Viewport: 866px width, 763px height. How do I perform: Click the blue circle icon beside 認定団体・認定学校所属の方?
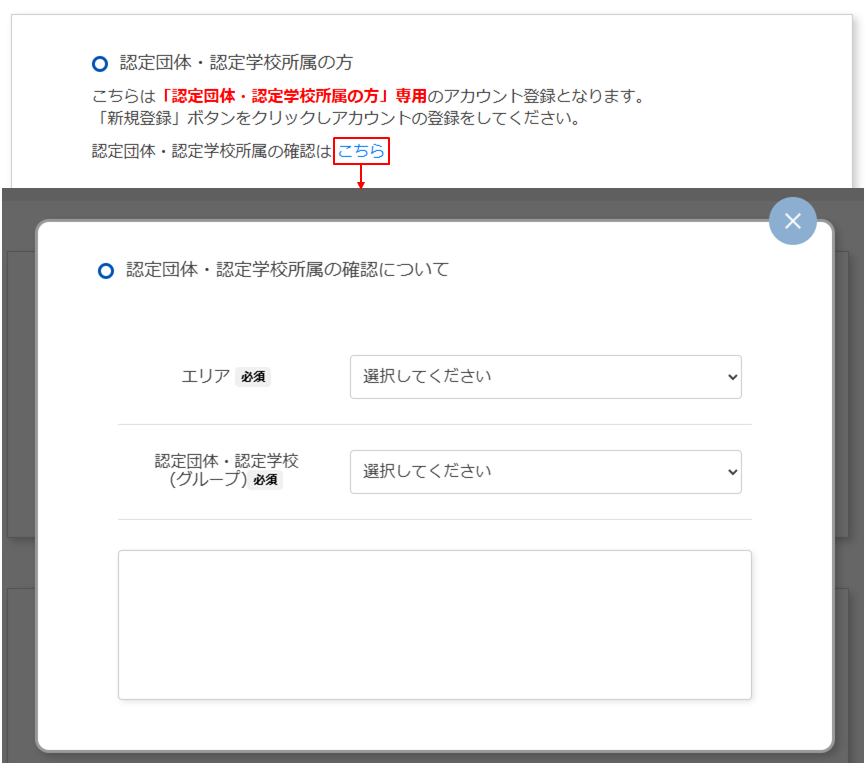coord(99,64)
